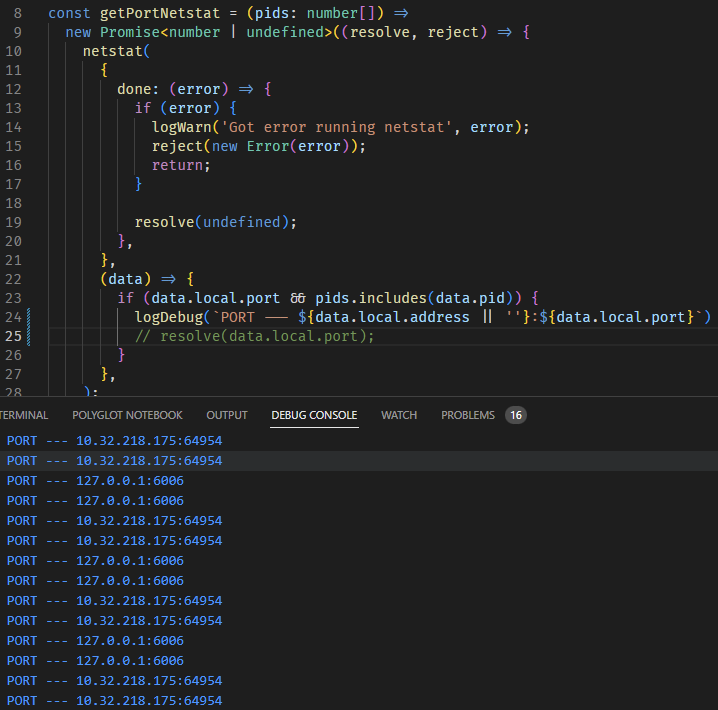Click the done: property on line 12
718x710 pixels.
138,89
